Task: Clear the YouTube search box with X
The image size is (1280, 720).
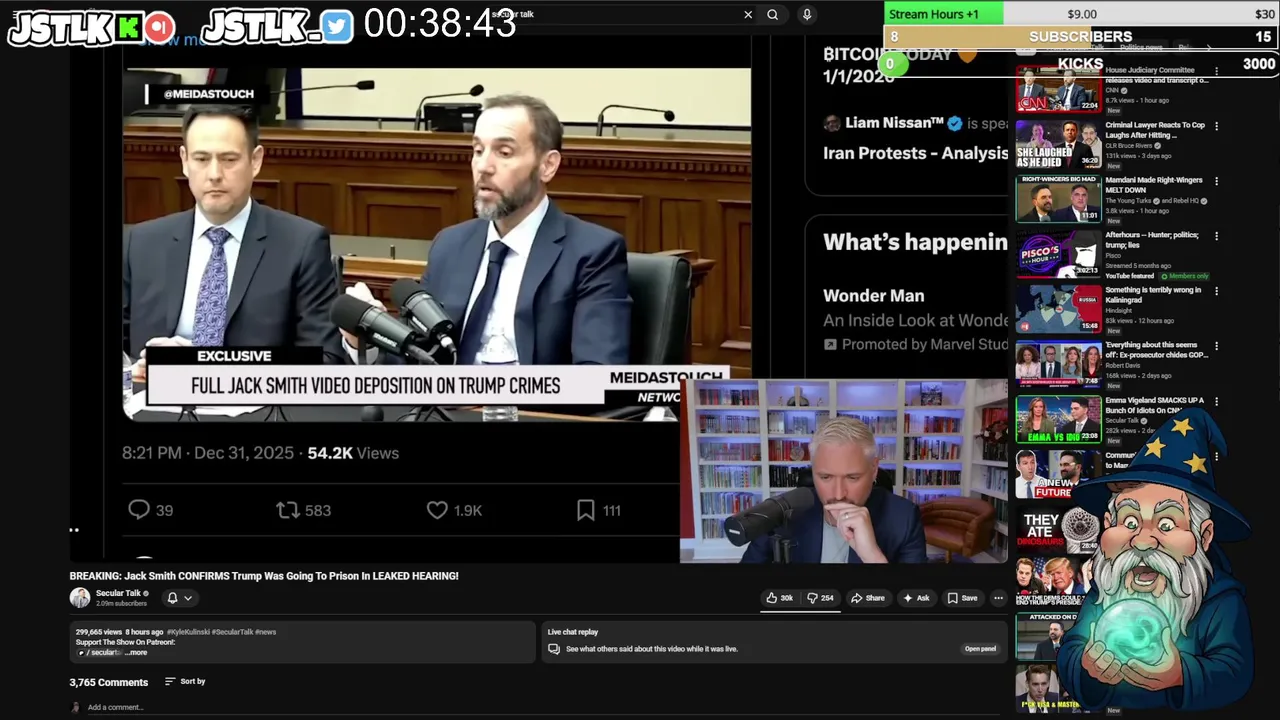Action: click(x=748, y=15)
